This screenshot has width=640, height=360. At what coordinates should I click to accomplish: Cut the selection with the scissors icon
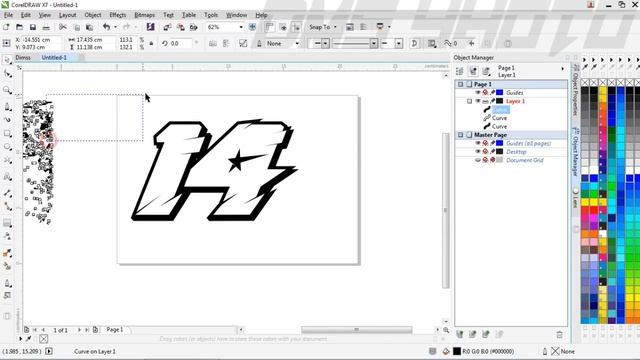[62, 27]
